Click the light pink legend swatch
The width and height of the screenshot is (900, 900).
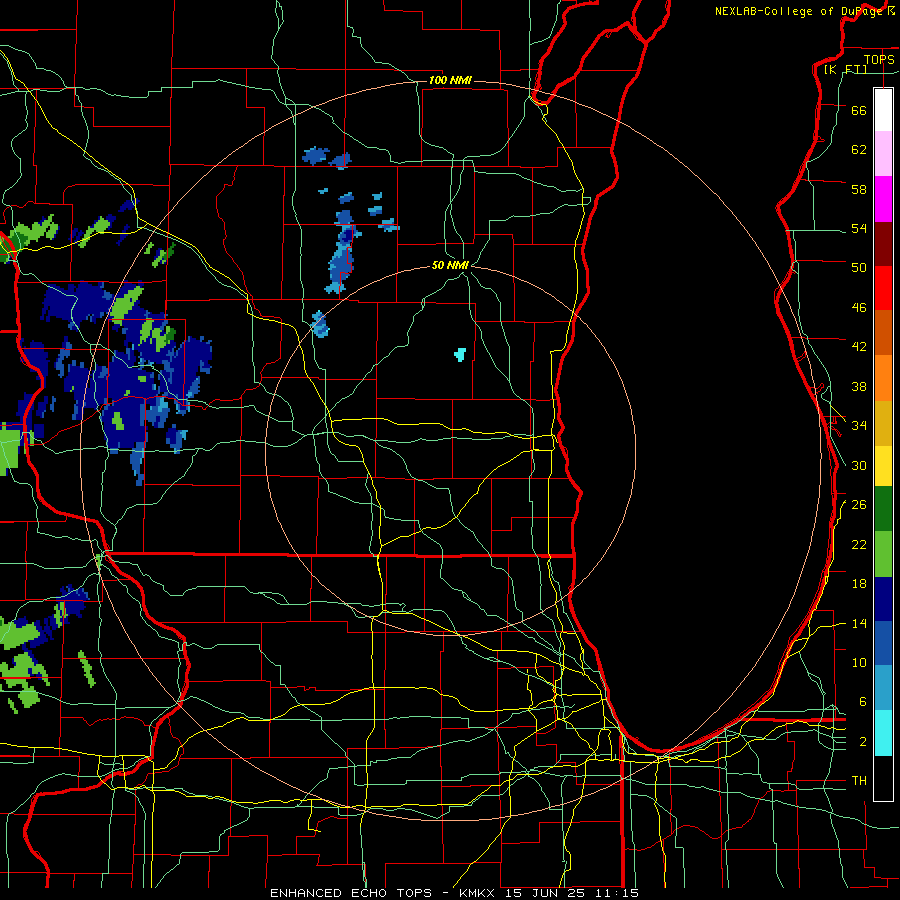883,154
